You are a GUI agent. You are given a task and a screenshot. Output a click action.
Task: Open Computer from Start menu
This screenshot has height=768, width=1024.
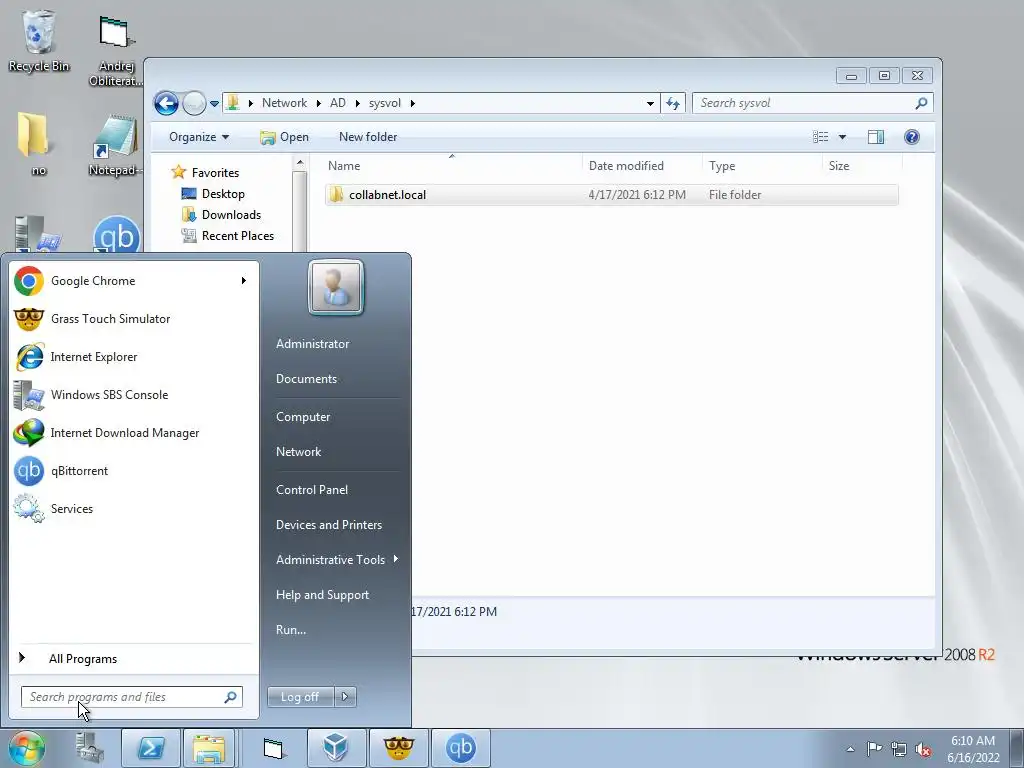point(303,417)
